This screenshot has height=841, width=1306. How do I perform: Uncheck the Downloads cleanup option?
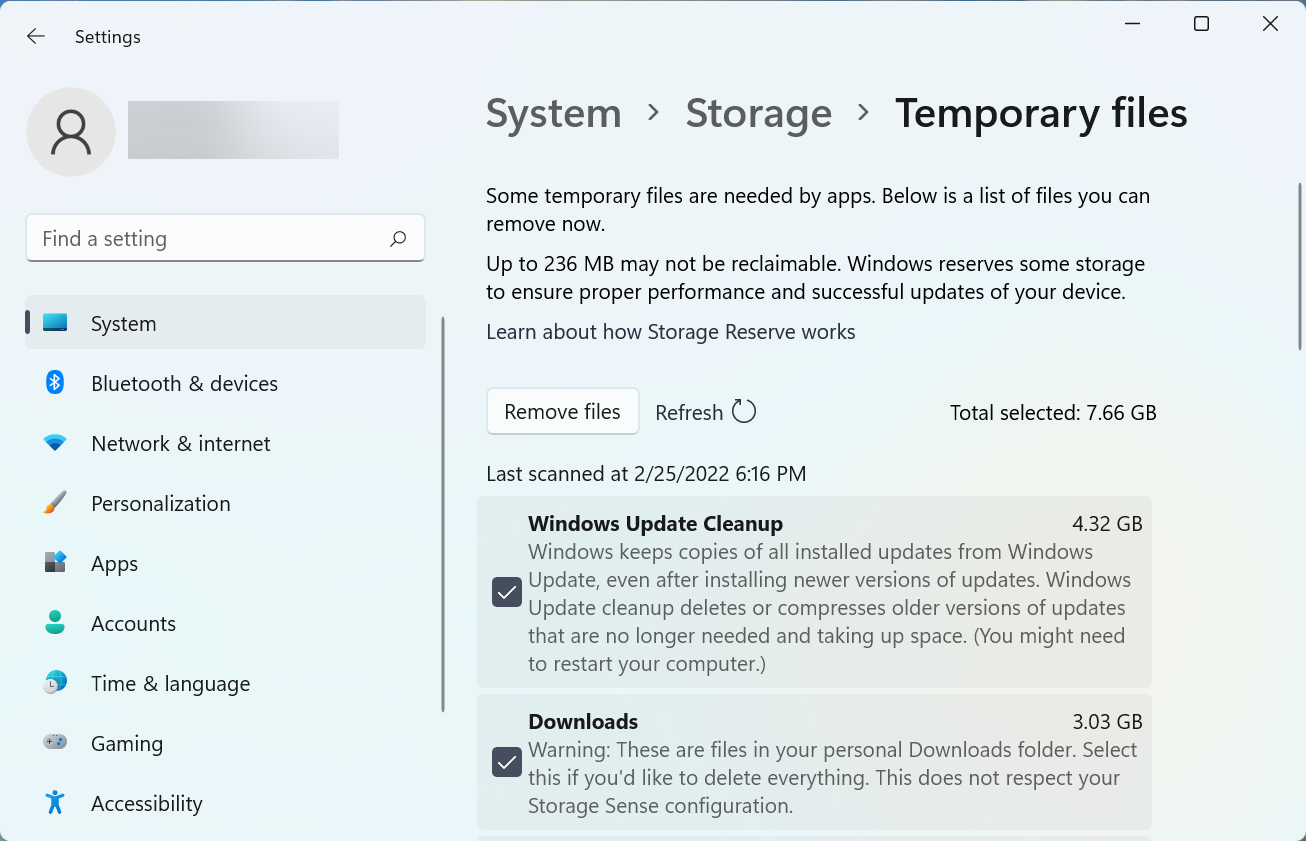[506, 761]
